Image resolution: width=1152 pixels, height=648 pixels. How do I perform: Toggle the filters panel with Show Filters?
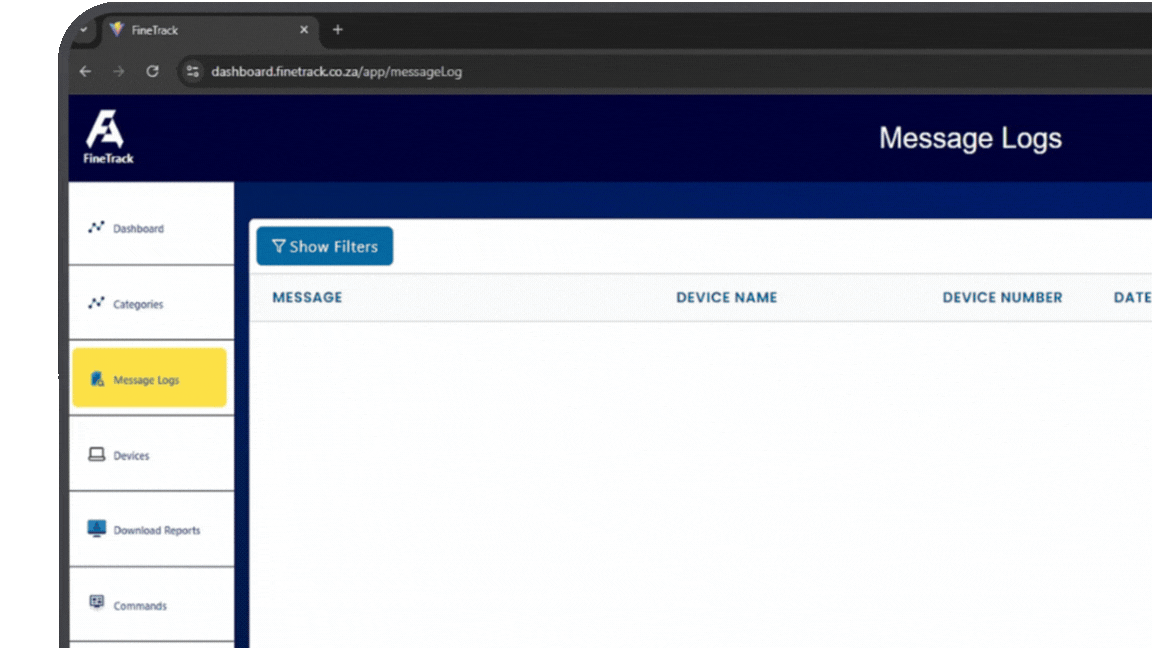pyautogui.click(x=324, y=245)
